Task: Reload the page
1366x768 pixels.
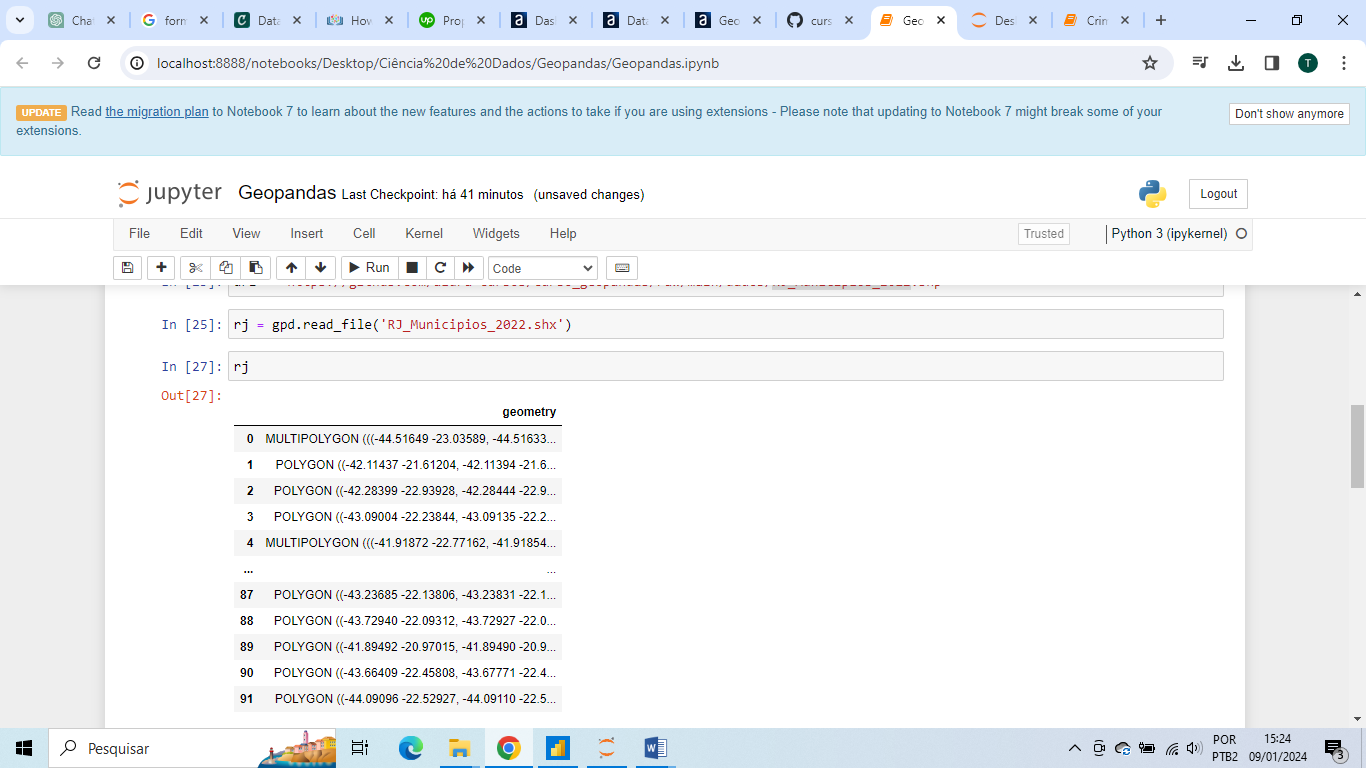Action: (94, 63)
